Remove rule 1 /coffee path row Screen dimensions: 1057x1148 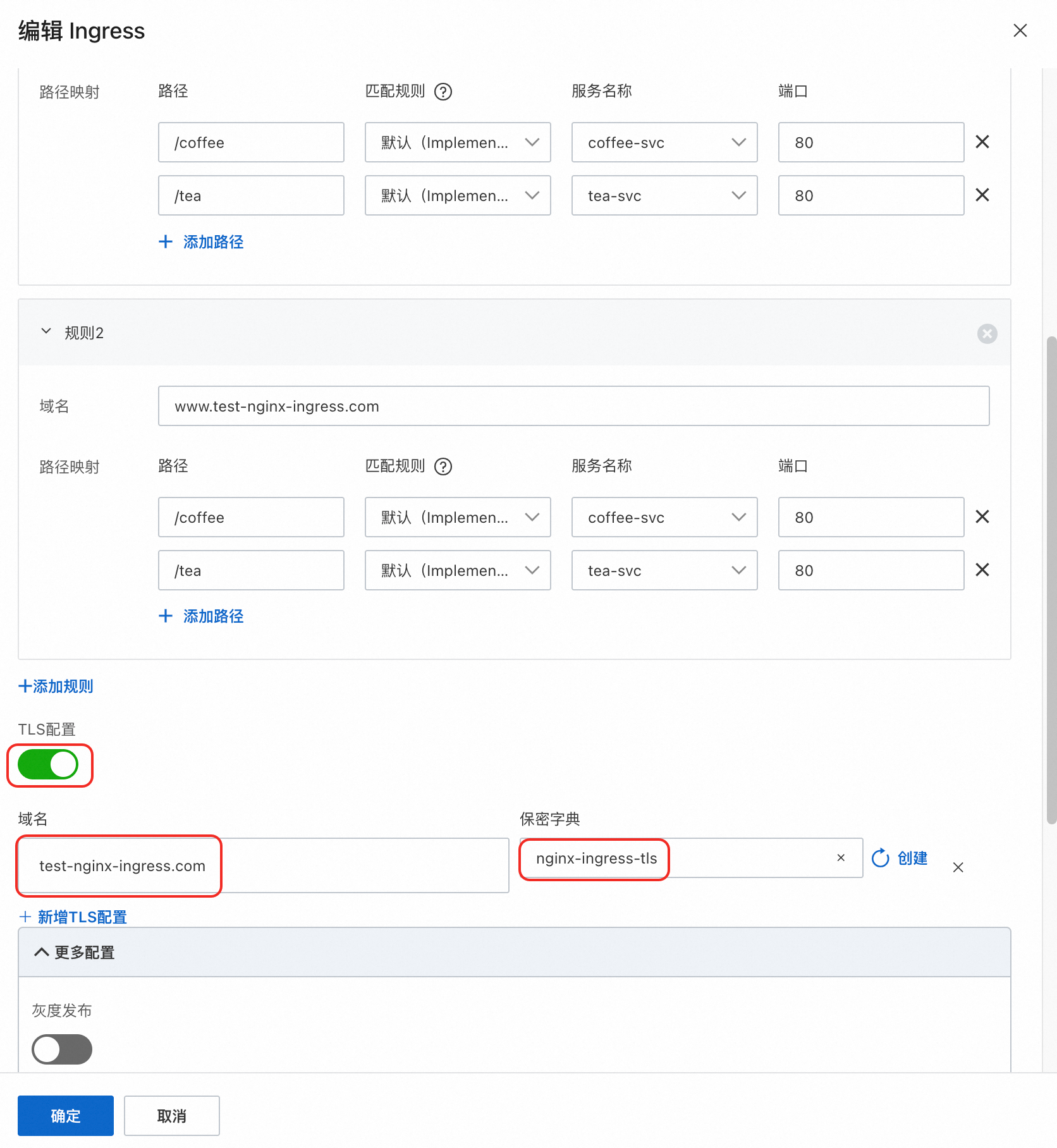click(x=982, y=142)
